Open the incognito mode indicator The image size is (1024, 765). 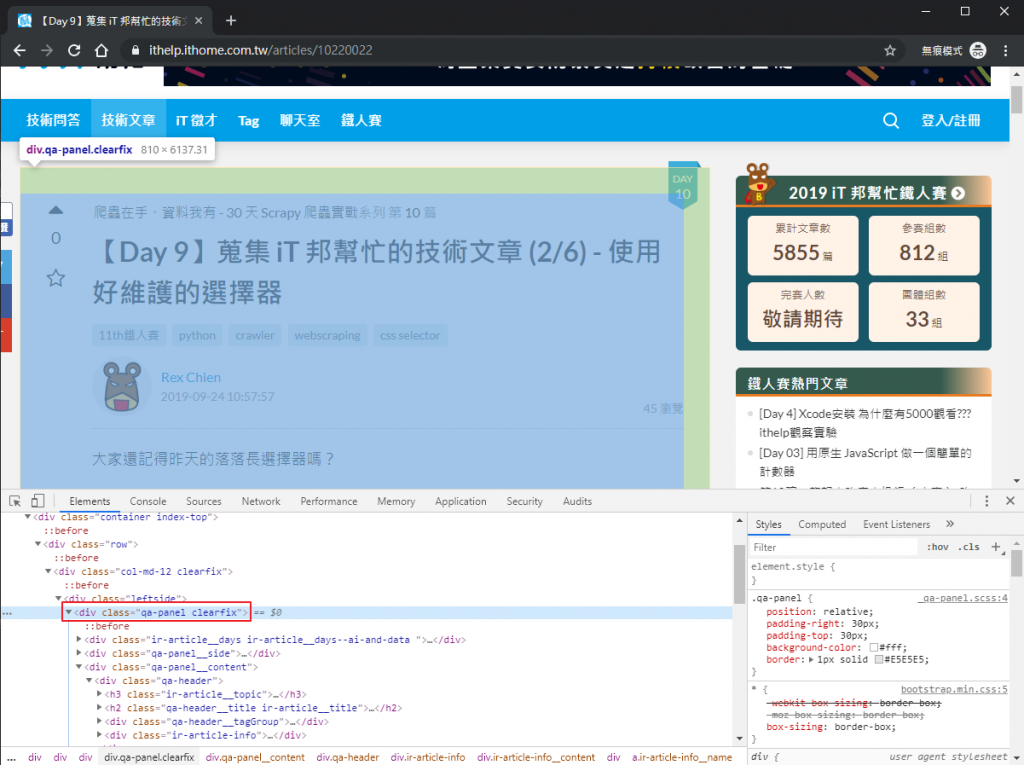pos(953,50)
